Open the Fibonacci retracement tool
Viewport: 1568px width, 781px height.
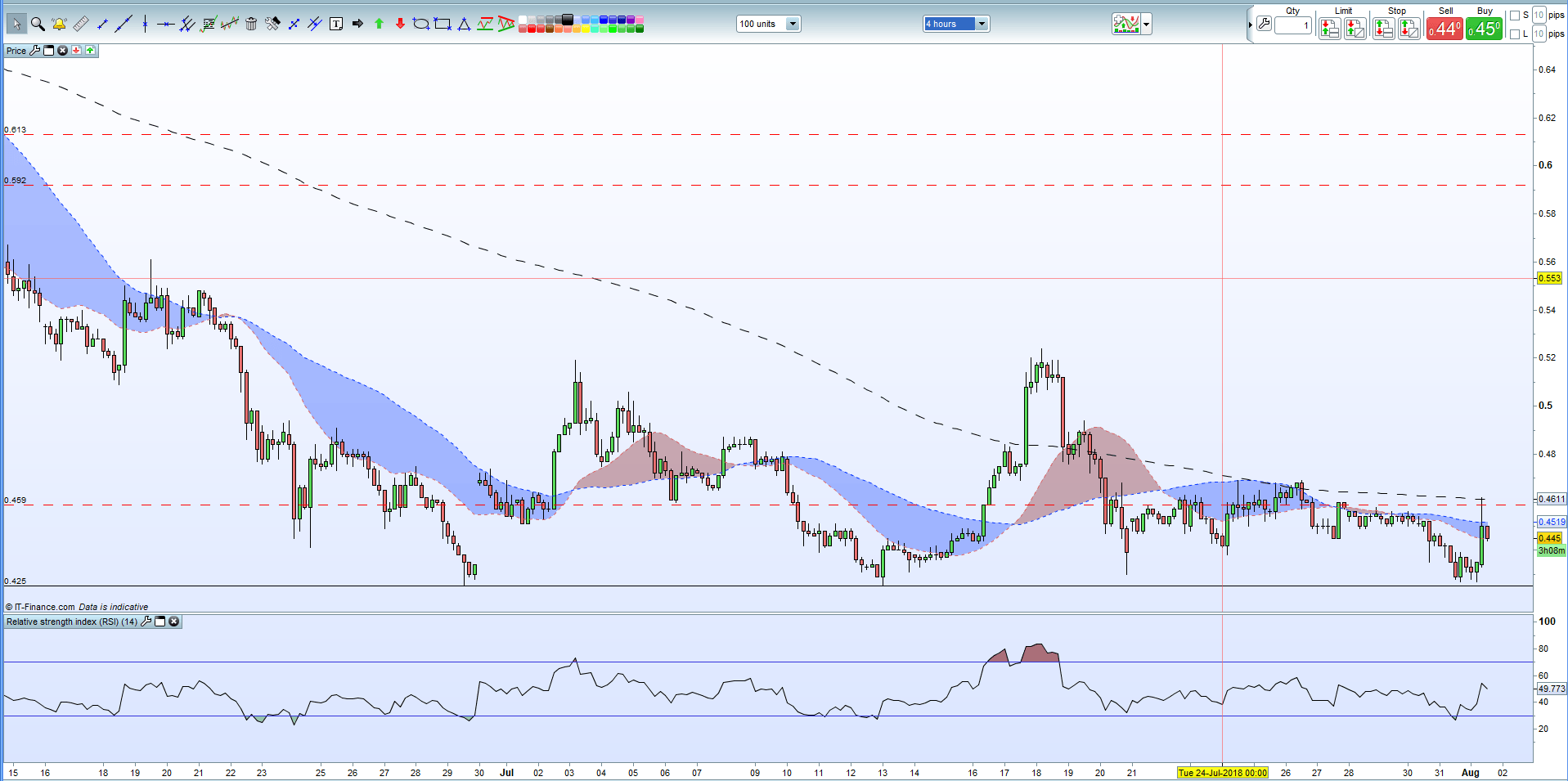click(x=209, y=24)
